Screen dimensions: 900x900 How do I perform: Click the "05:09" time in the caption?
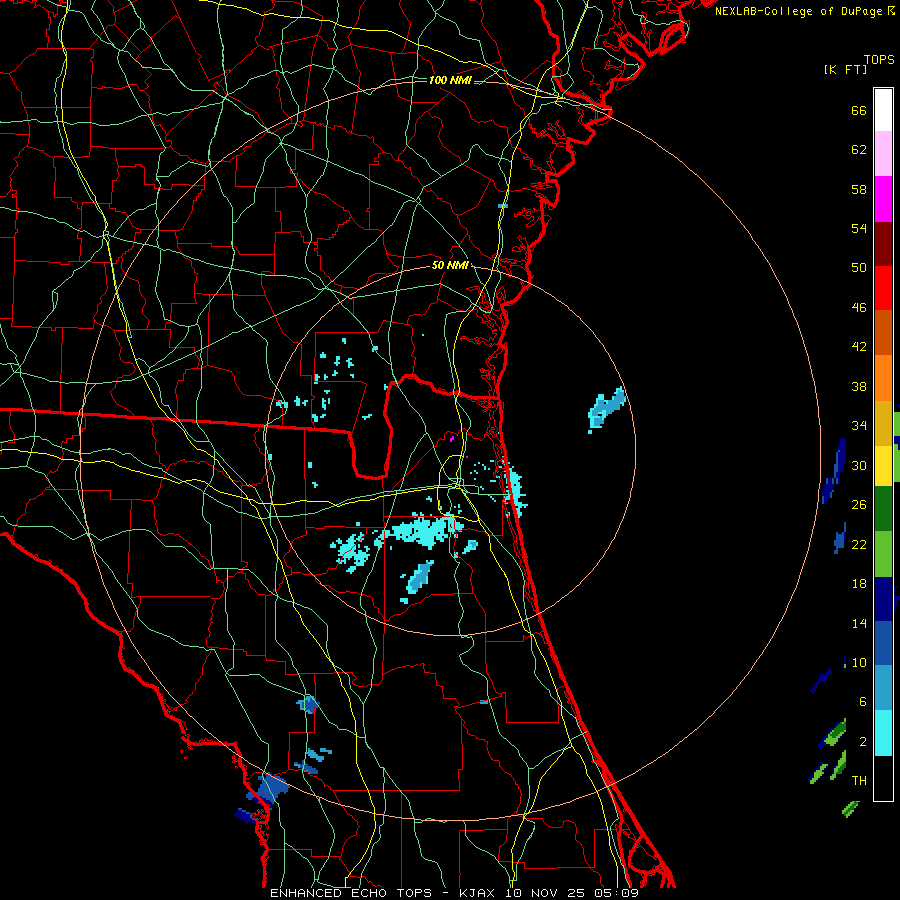[616, 893]
